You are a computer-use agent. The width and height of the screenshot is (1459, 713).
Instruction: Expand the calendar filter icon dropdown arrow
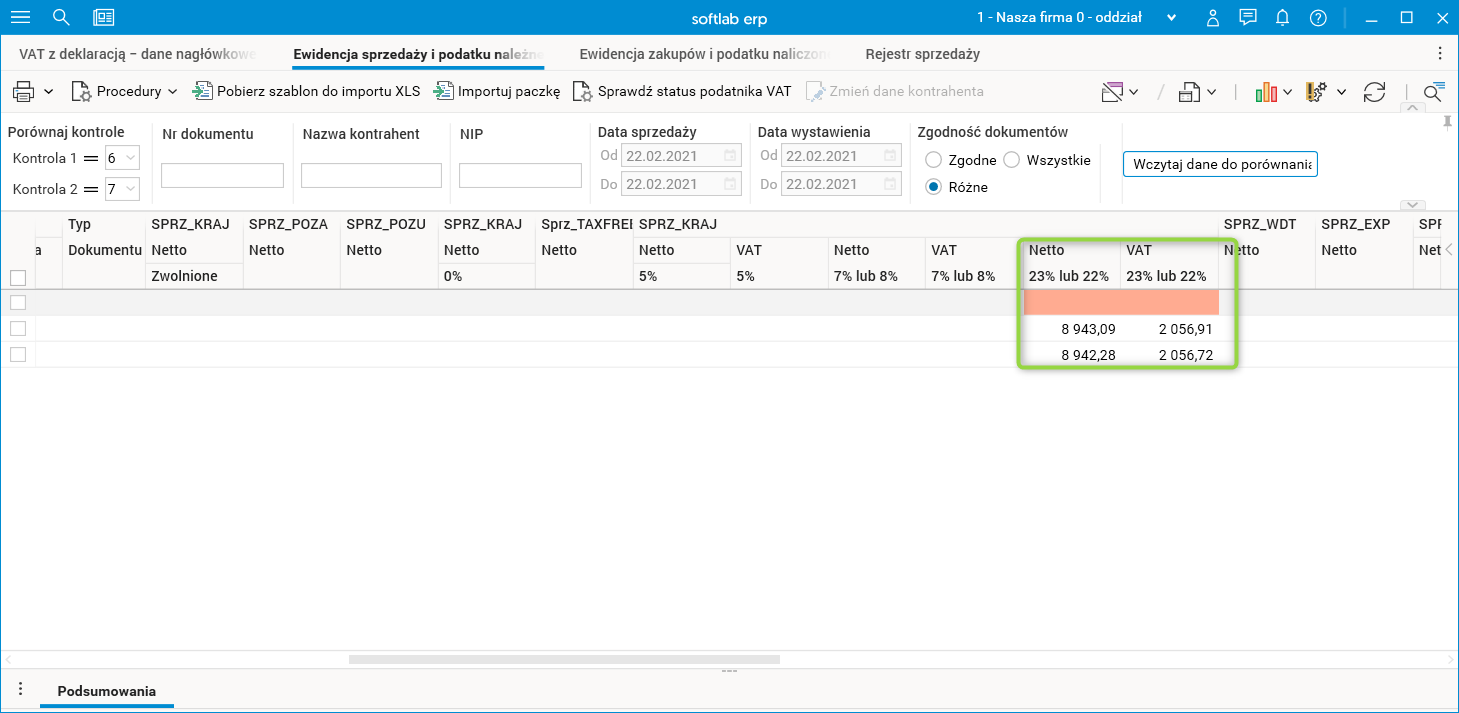tap(1134, 93)
